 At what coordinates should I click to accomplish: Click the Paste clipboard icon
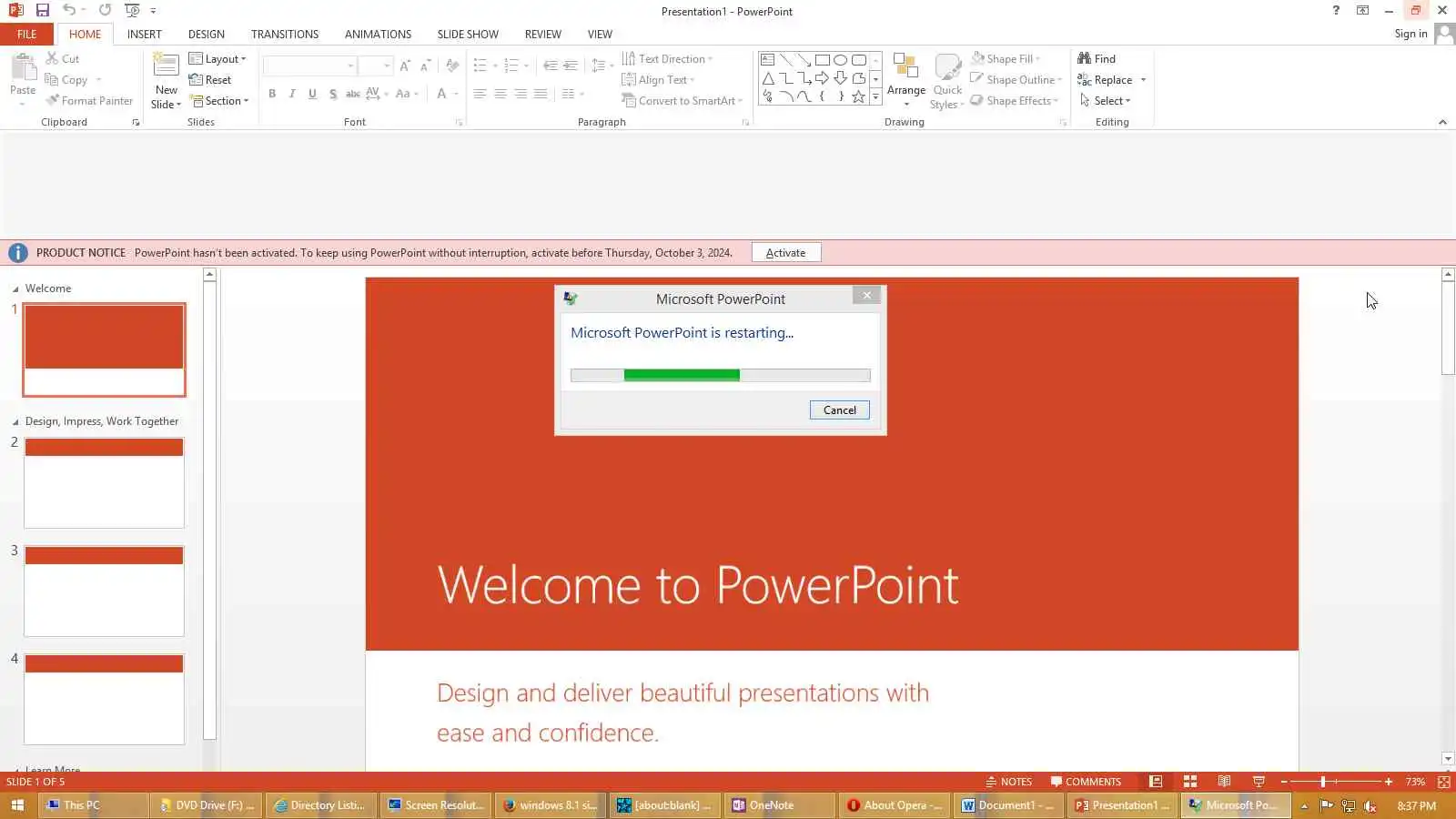(x=23, y=68)
